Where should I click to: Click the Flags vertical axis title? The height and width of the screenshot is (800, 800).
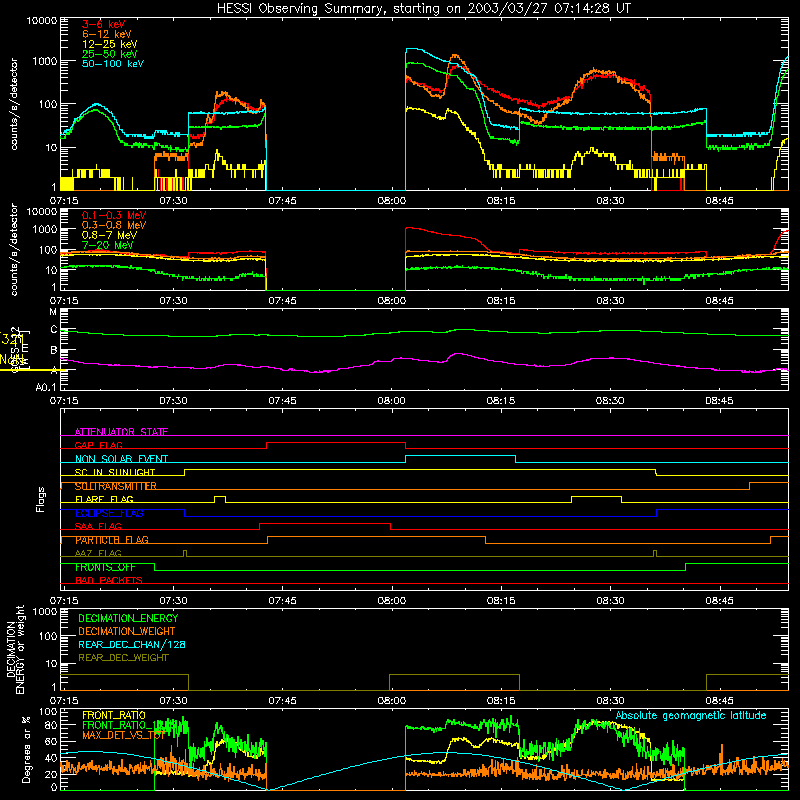(40, 499)
